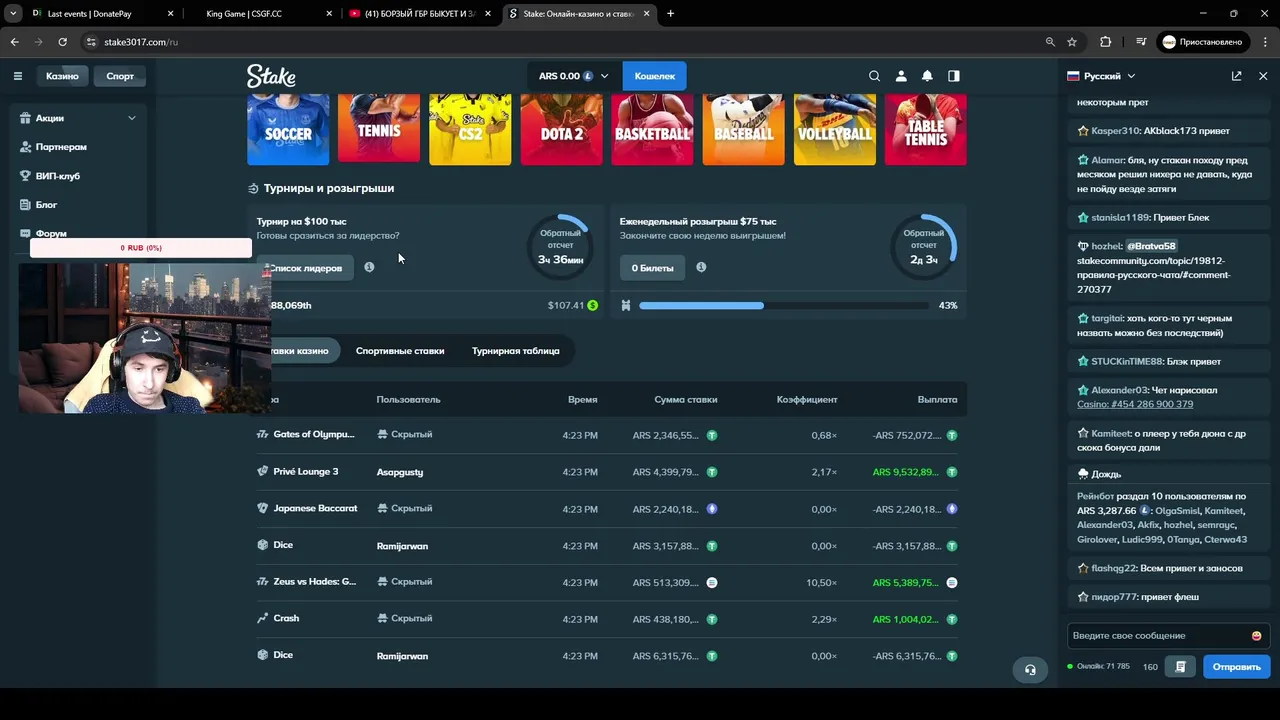Viewport: 1280px width, 720px height.
Task: Close the chat panel with the X
Action: pyautogui.click(x=1263, y=76)
